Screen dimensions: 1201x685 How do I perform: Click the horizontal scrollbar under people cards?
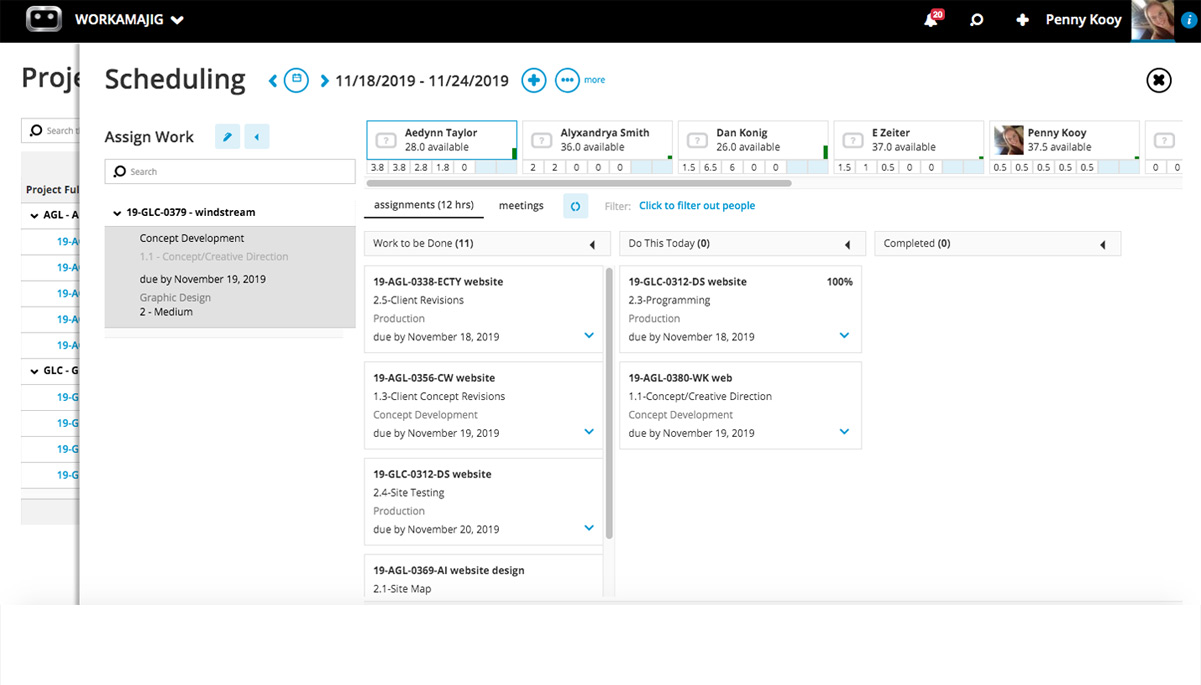pos(579,184)
